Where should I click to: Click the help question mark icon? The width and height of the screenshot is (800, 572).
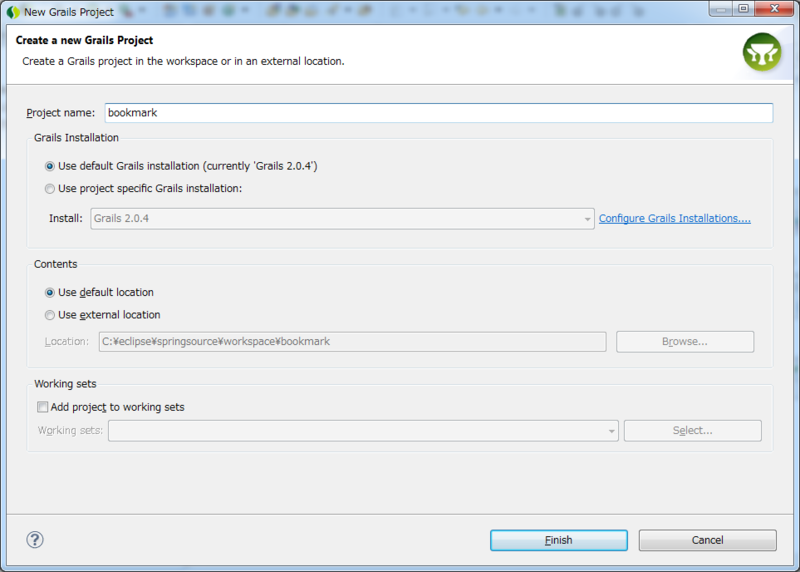point(35,539)
